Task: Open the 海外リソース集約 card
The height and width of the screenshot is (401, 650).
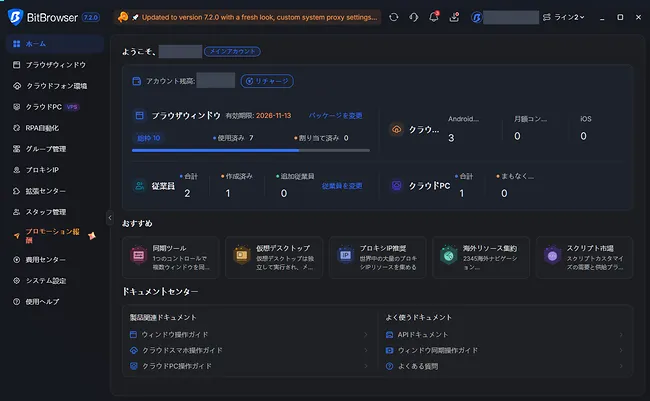Action: coord(481,257)
